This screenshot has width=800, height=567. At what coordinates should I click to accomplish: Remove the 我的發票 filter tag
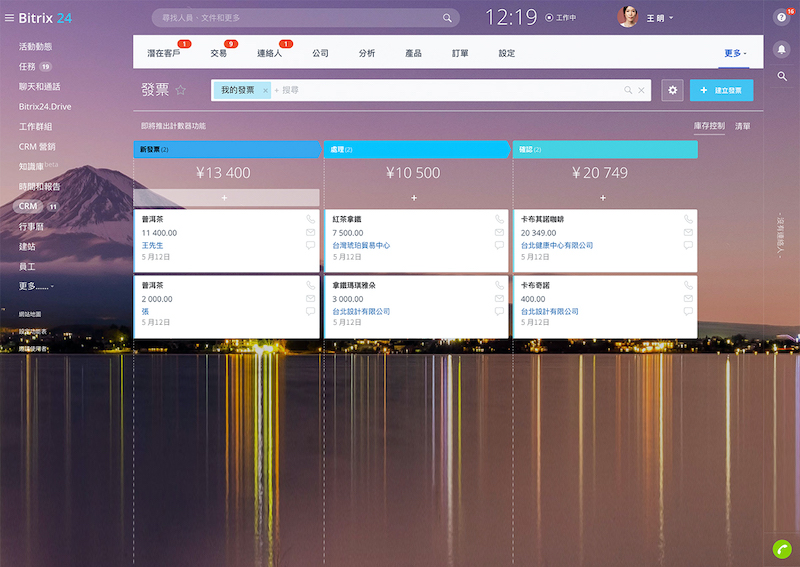pos(265,90)
